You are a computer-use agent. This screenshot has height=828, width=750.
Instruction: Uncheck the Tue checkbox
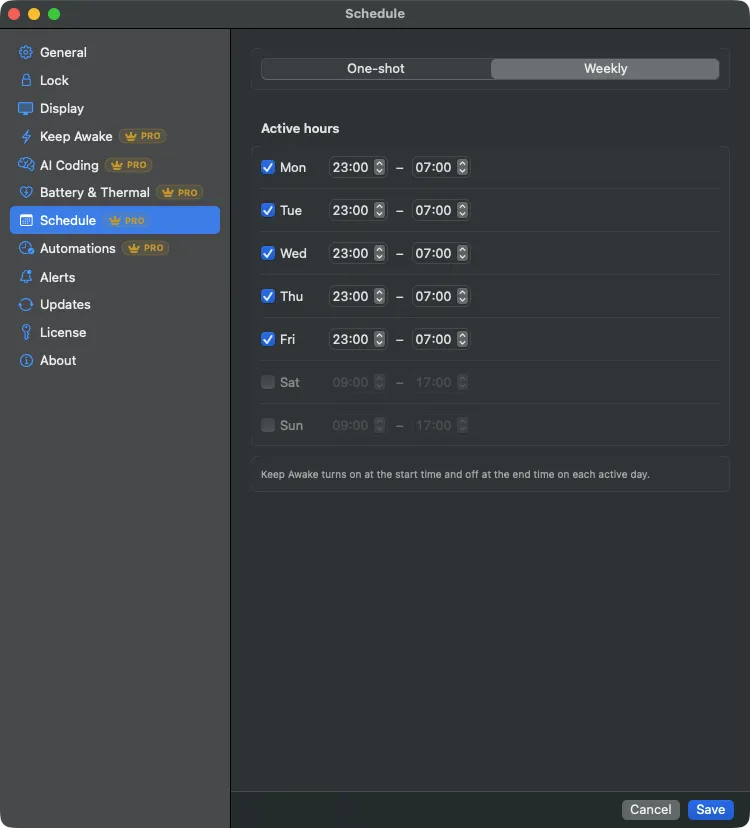point(268,210)
